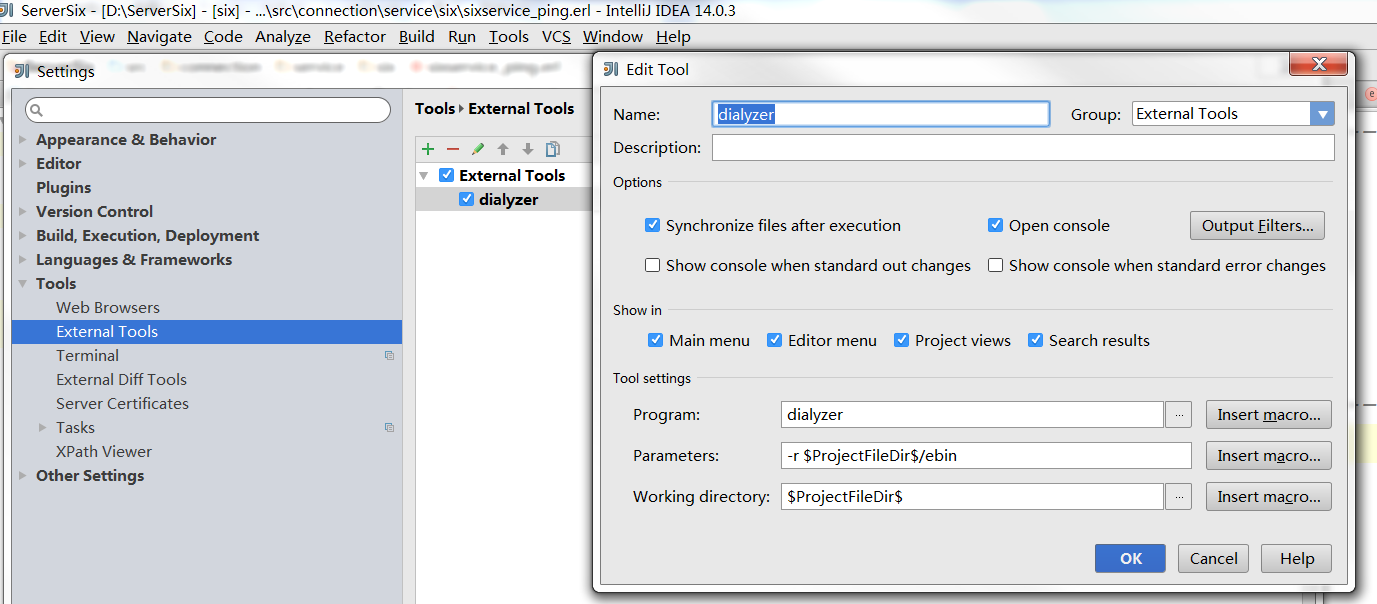Open the Build menu
This screenshot has height=604, width=1377.
pyautogui.click(x=416, y=37)
